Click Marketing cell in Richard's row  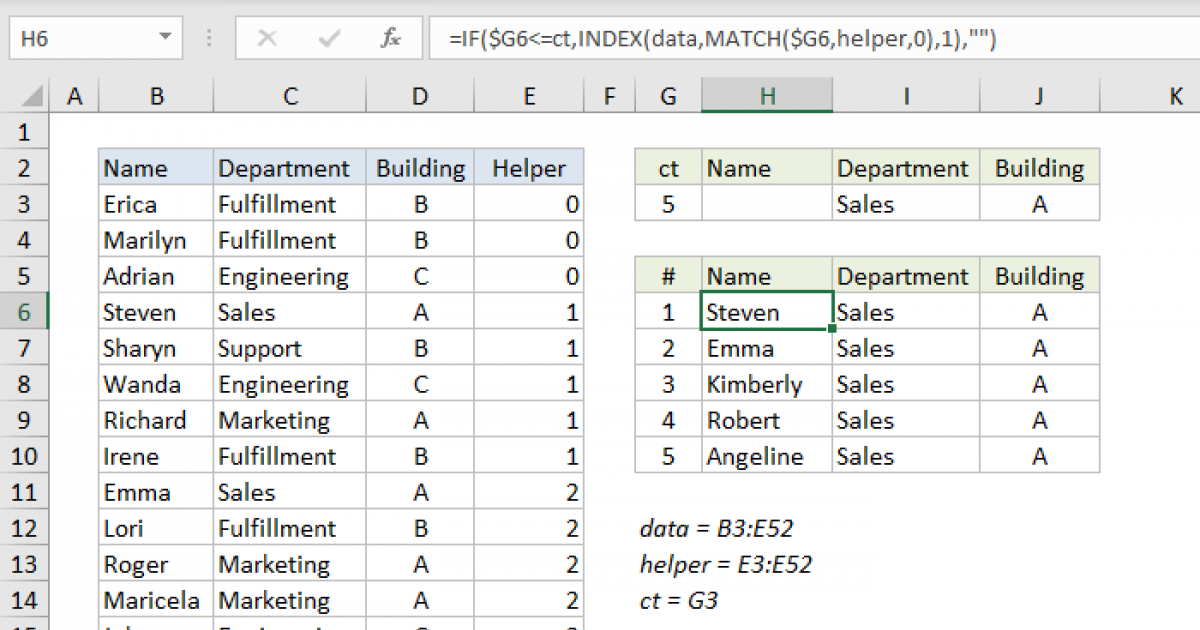pyautogui.click(x=290, y=420)
